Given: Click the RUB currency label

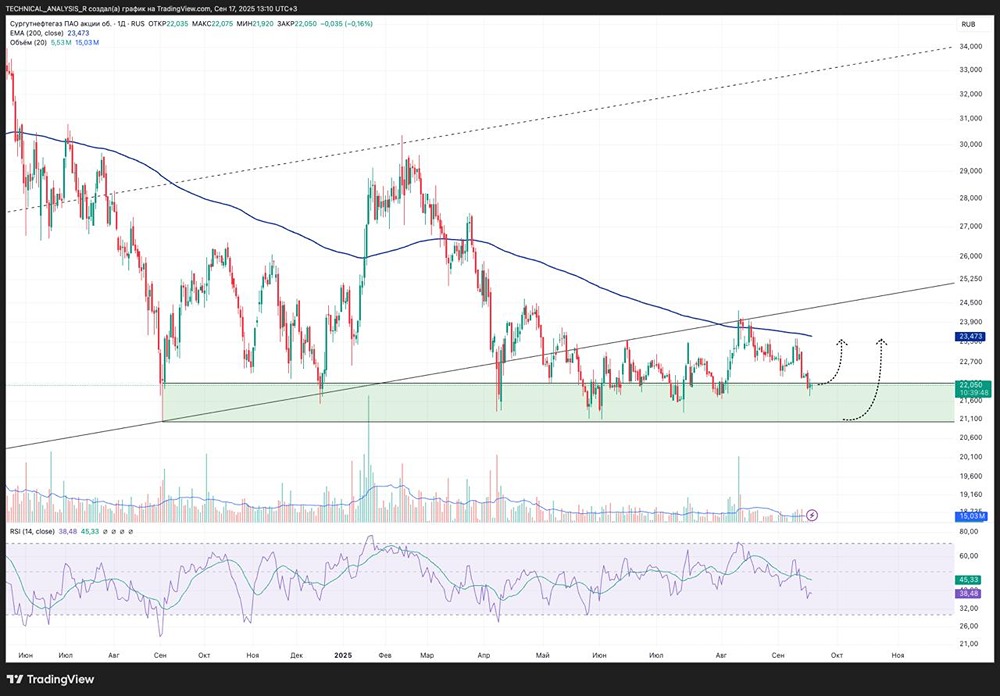Looking at the screenshot, I should point(967,24).
